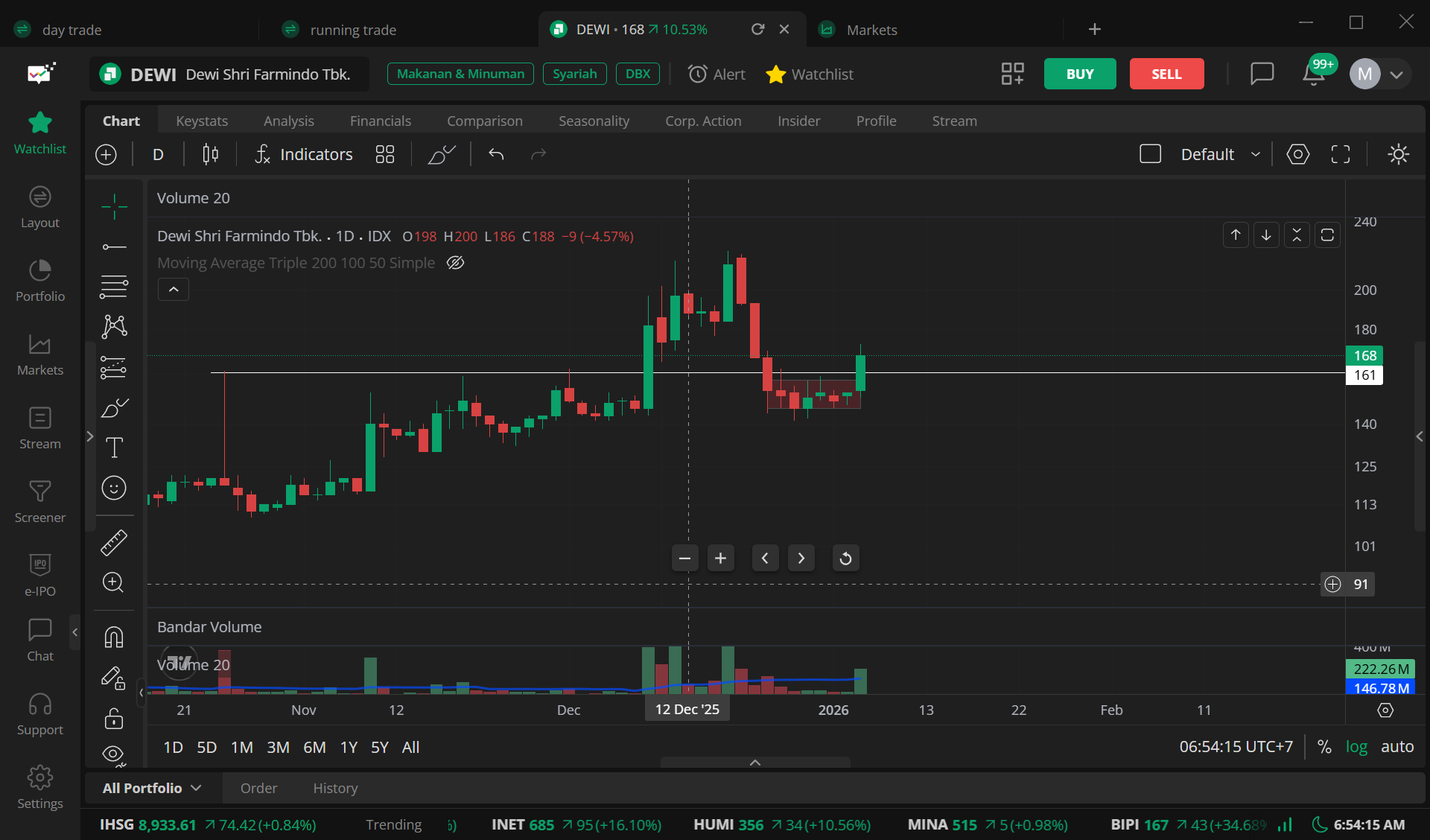Open the price Alert clock icon

(698, 74)
